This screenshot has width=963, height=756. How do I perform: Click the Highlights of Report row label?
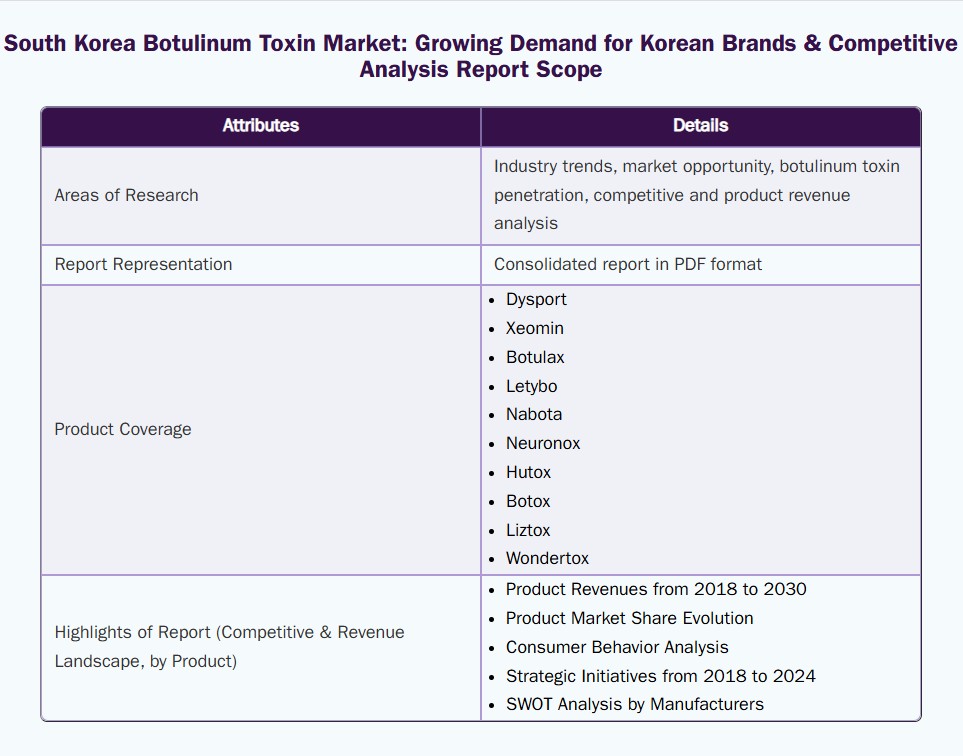coord(229,647)
